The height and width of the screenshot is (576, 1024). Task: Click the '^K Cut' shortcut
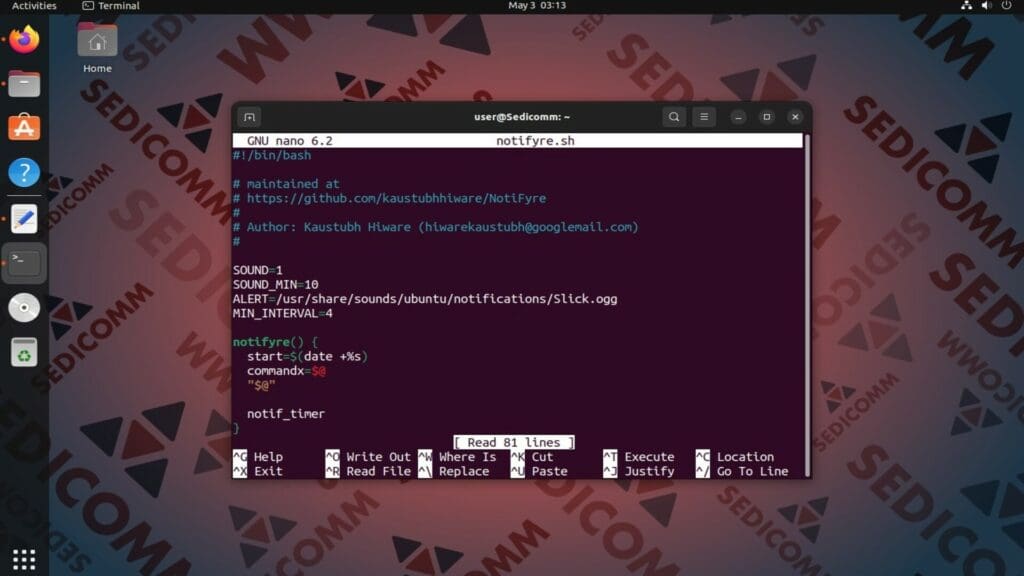pyautogui.click(x=532, y=456)
